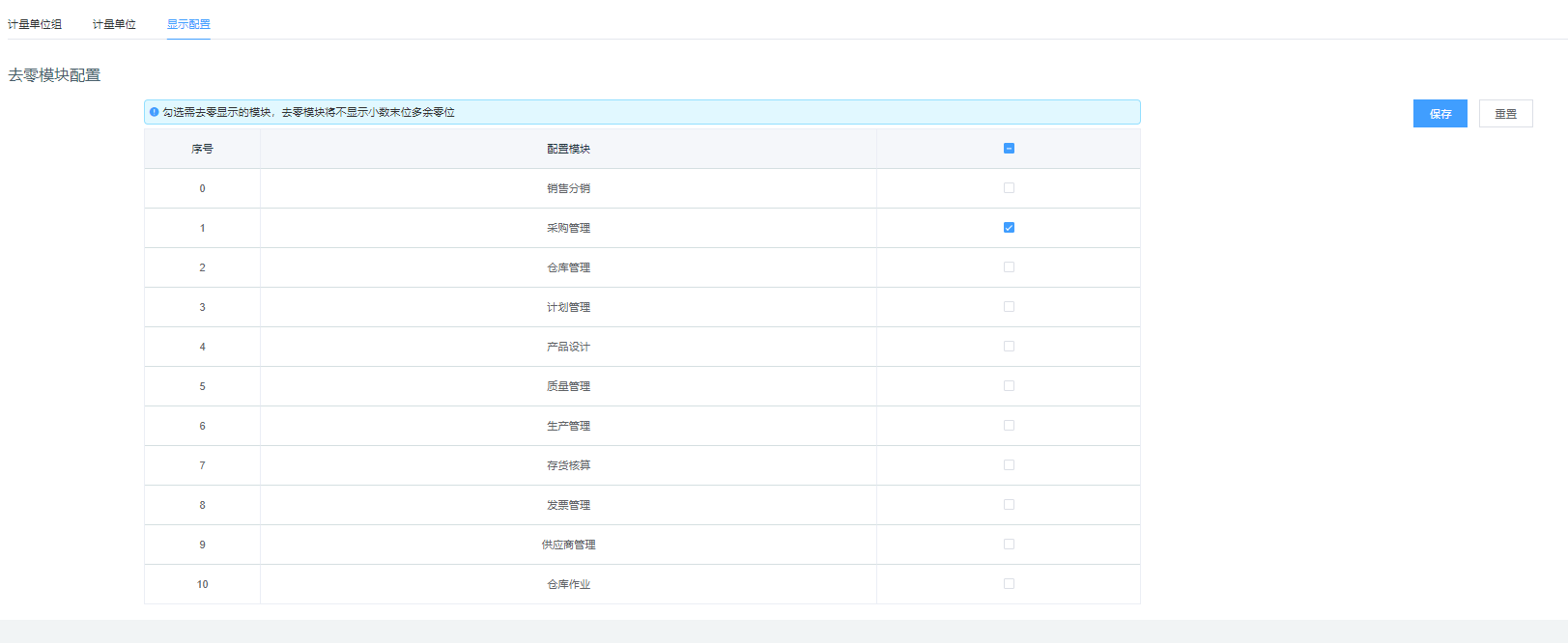The image size is (1568, 643).
Task: Enable 生产管理 zero-trimming checkbox
Action: [1009, 426]
